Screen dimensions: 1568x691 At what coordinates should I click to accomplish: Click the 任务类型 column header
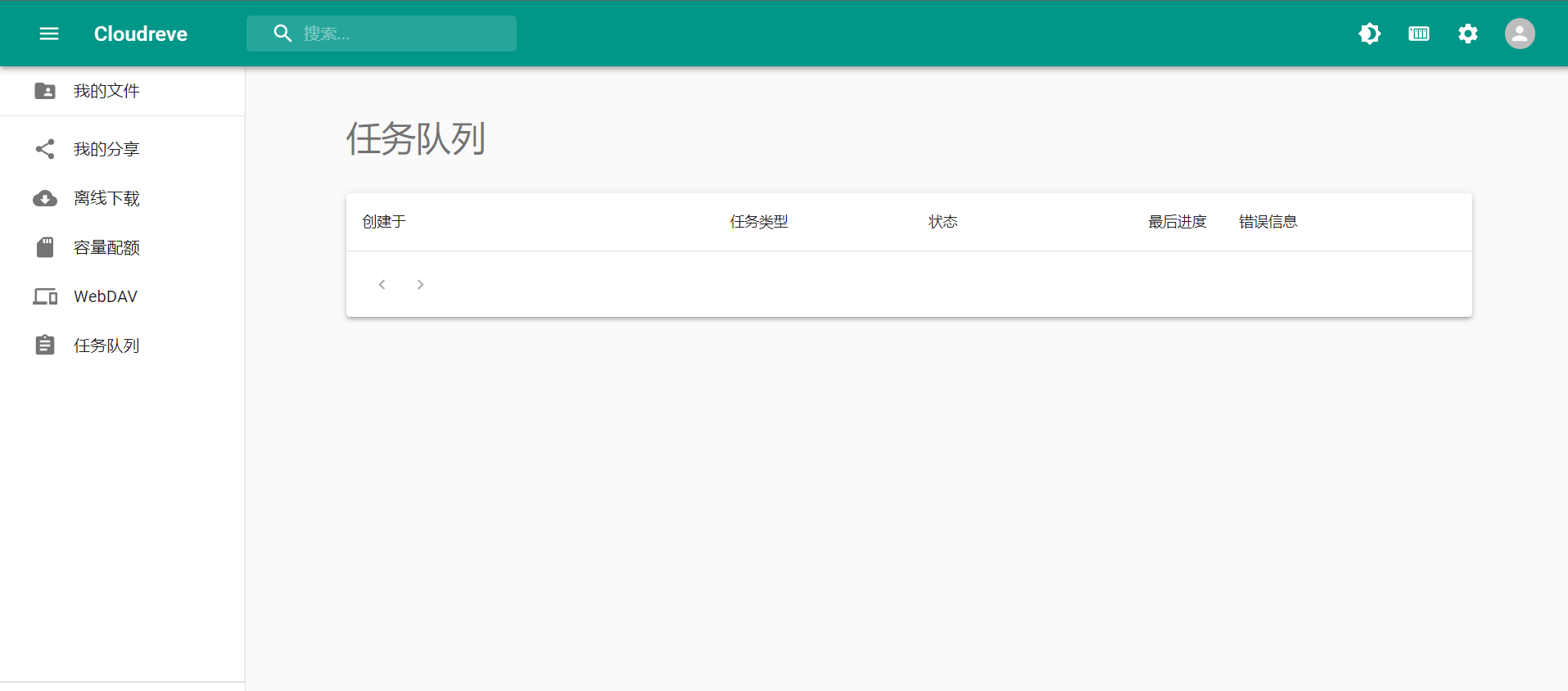tap(759, 222)
